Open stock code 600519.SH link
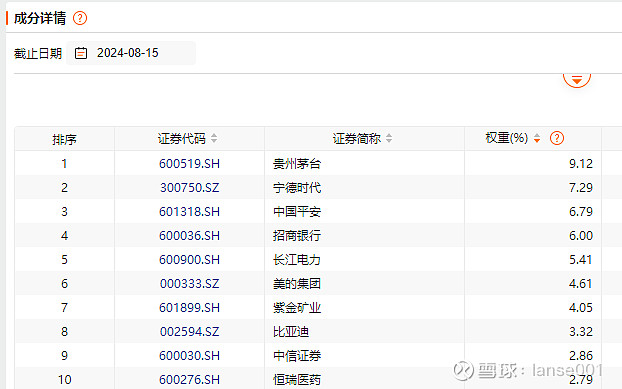 [x=189, y=164]
